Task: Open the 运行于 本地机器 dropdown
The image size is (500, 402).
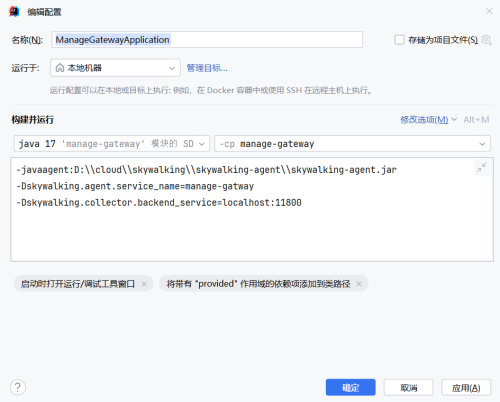Action: point(115,68)
